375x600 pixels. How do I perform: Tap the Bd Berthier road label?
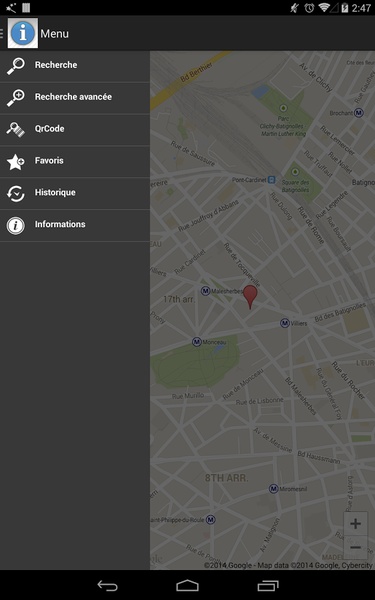click(x=196, y=73)
